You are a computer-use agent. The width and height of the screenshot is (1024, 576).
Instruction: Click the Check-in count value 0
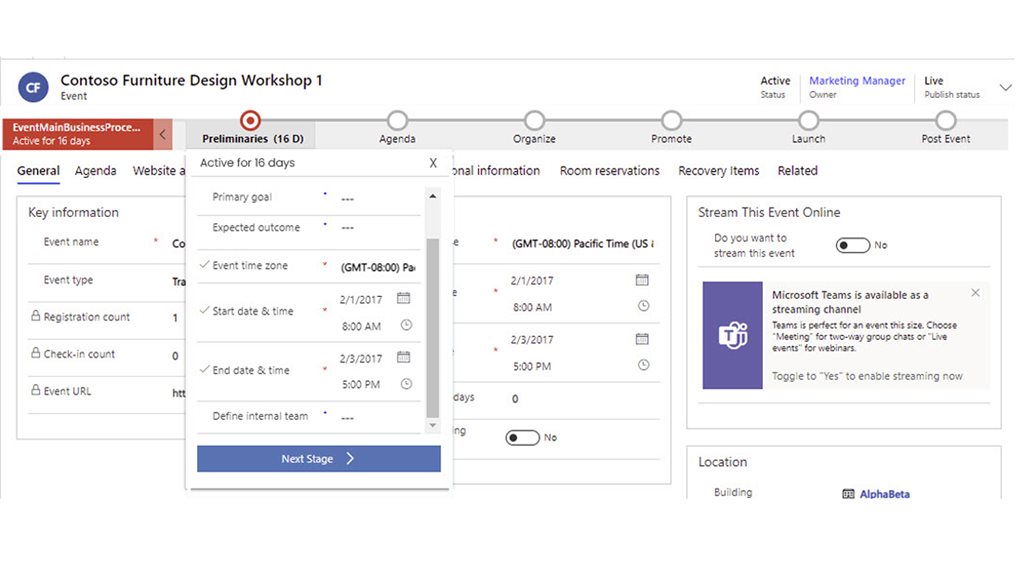pyautogui.click(x=175, y=356)
